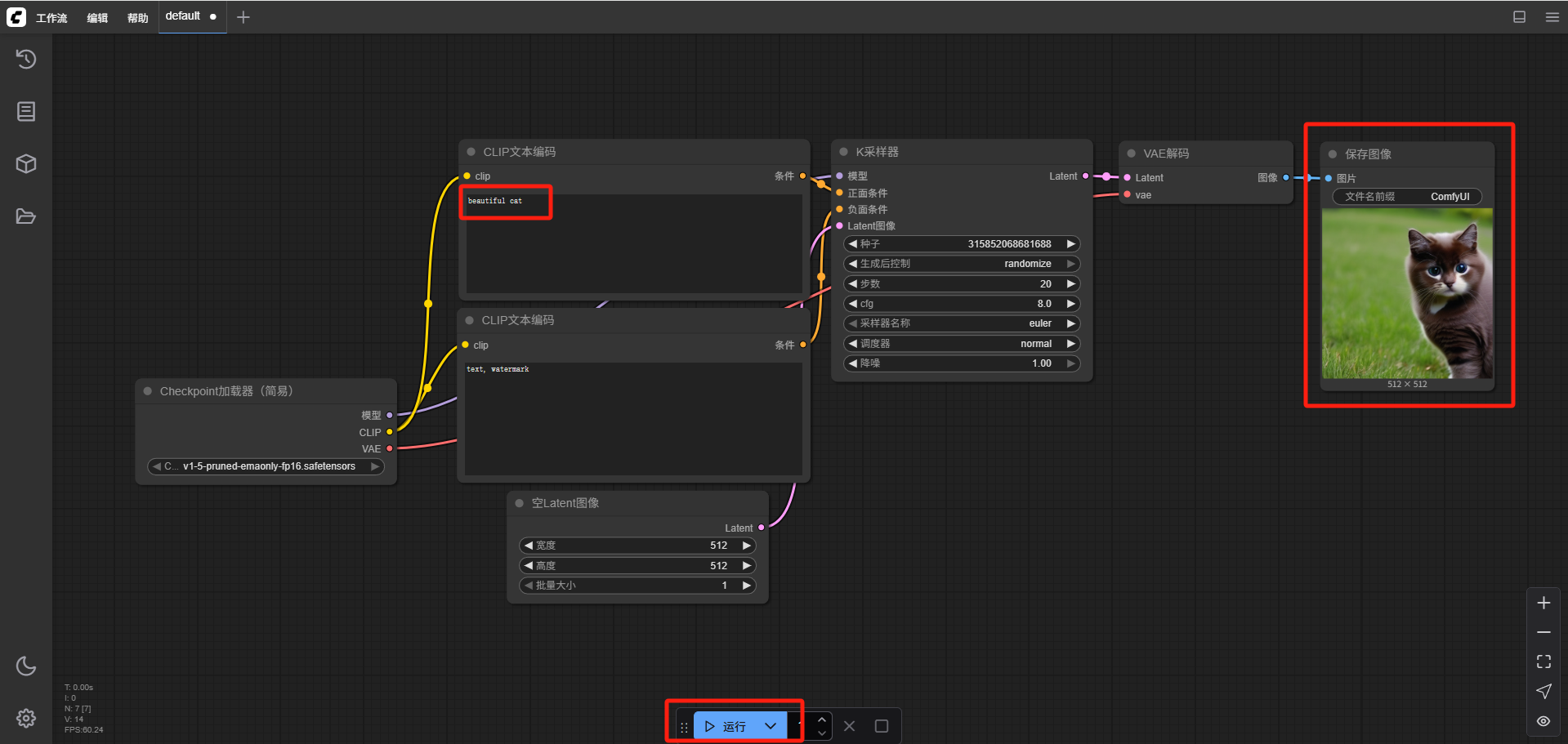
Task: Open the node library sidebar icon
Action: pyautogui.click(x=26, y=111)
